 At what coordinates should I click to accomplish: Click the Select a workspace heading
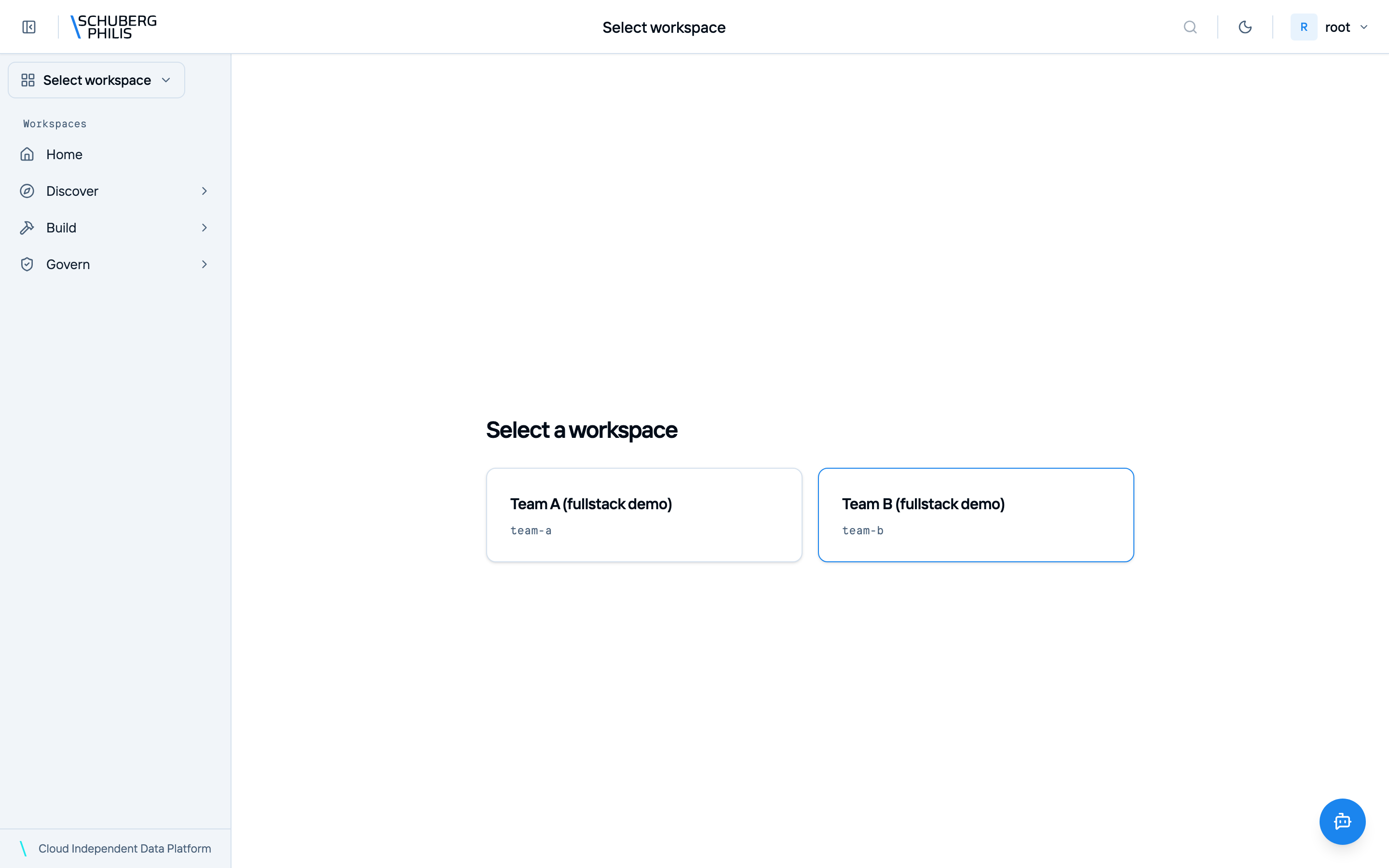pos(582,430)
